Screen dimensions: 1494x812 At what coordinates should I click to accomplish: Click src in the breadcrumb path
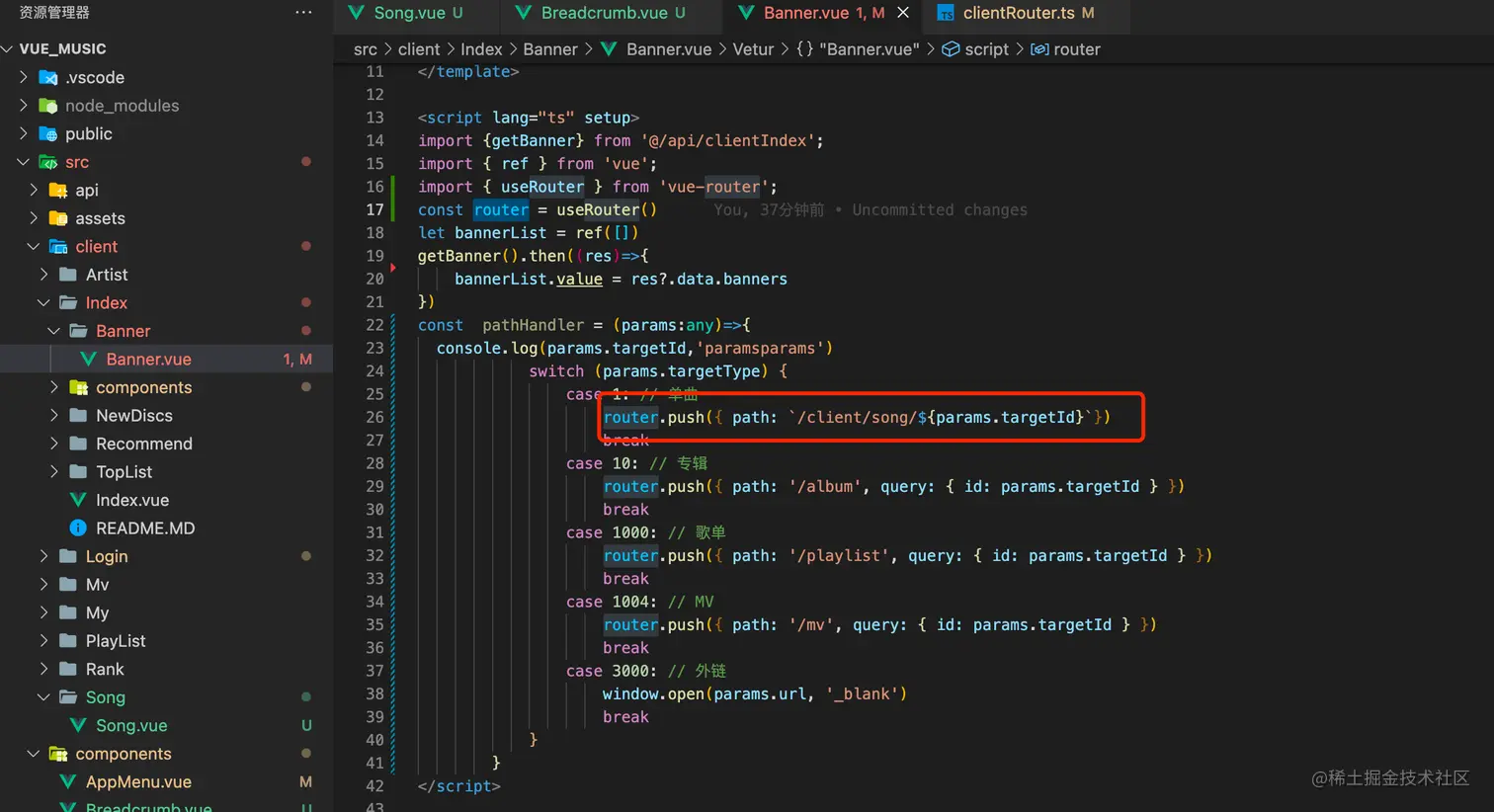click(x=366, y=49)
